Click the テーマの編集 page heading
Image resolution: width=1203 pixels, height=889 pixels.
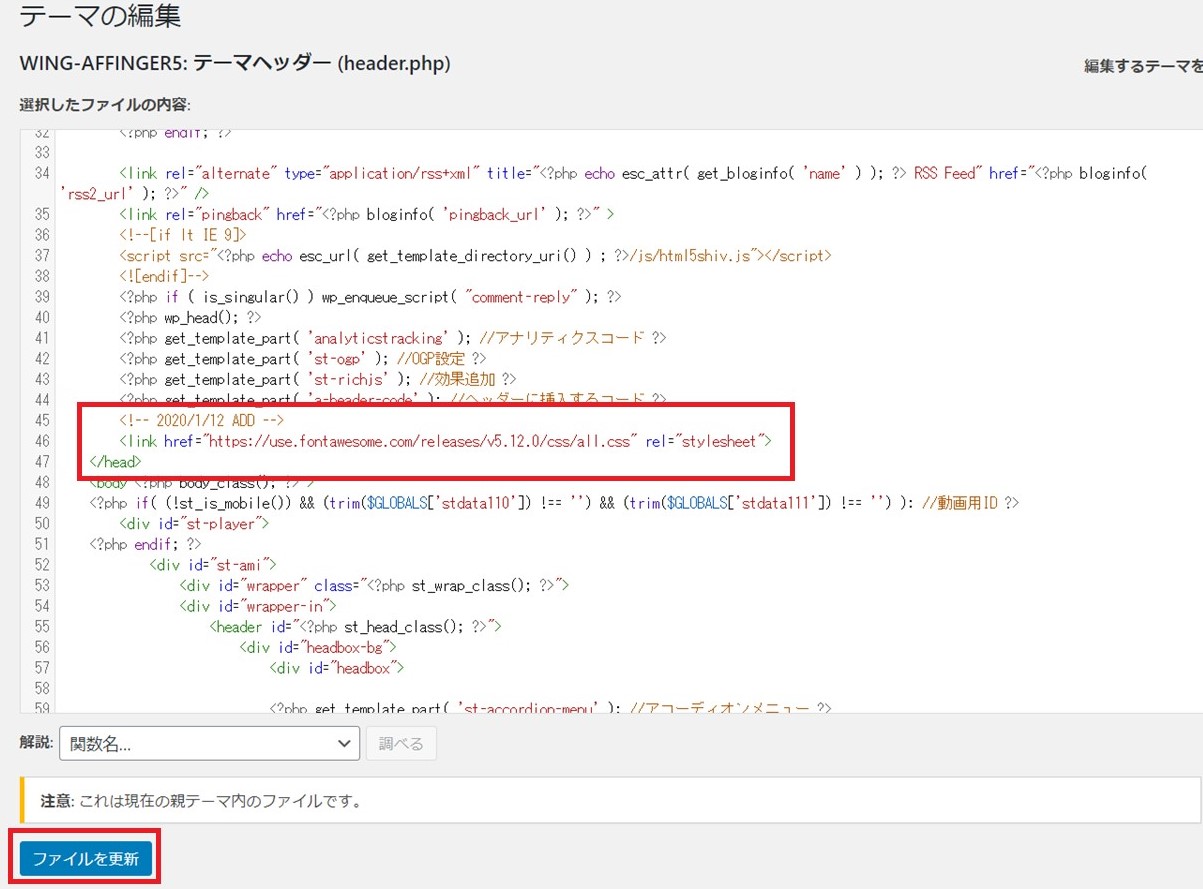(x=100, y=16)
